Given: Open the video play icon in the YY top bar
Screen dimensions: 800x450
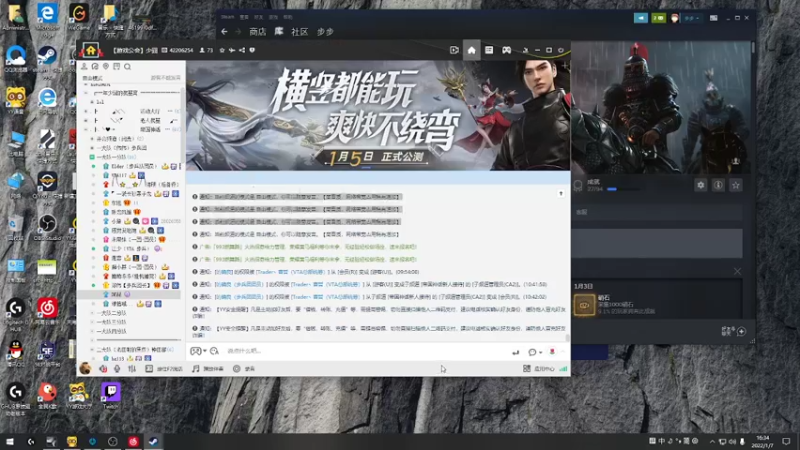Looking at the screenshot, I should [454, 50].
